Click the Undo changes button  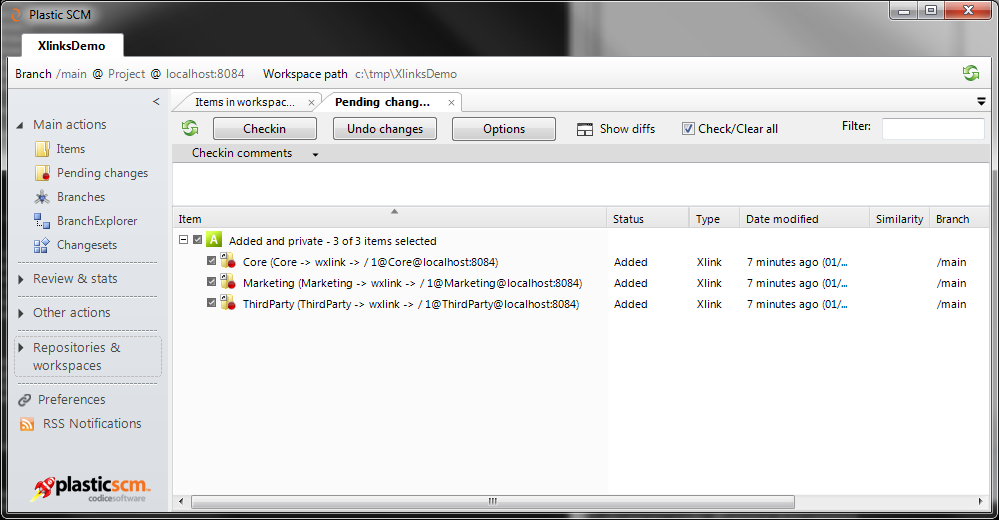pos(385,129)
